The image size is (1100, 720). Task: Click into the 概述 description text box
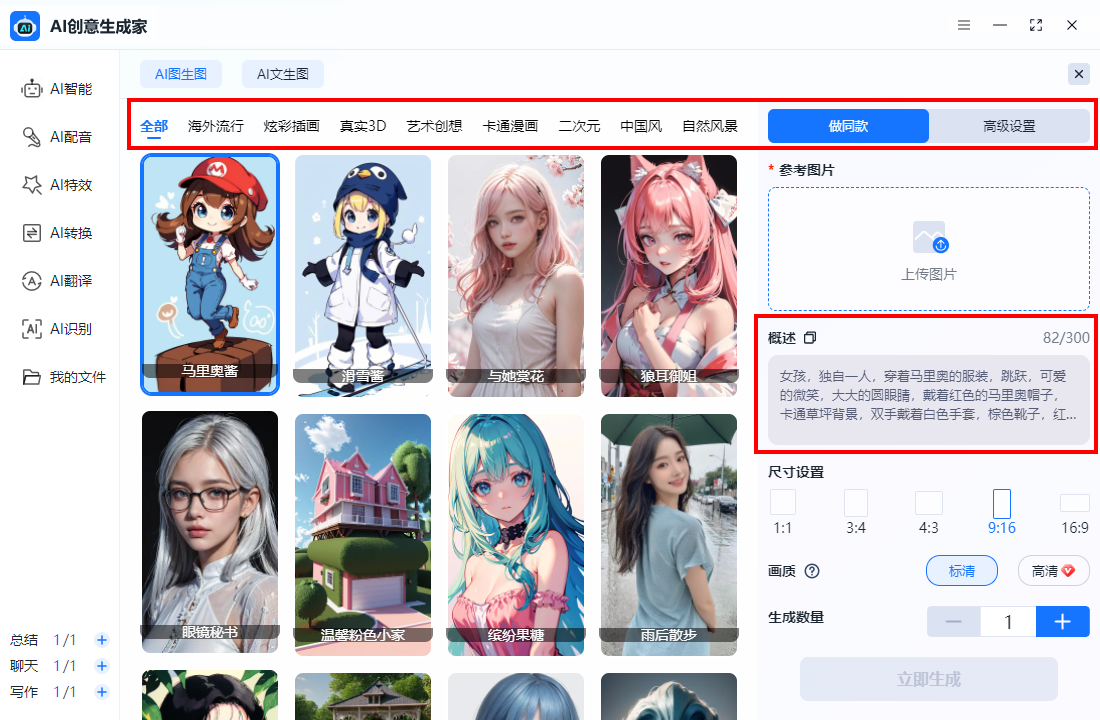point(929,400)
